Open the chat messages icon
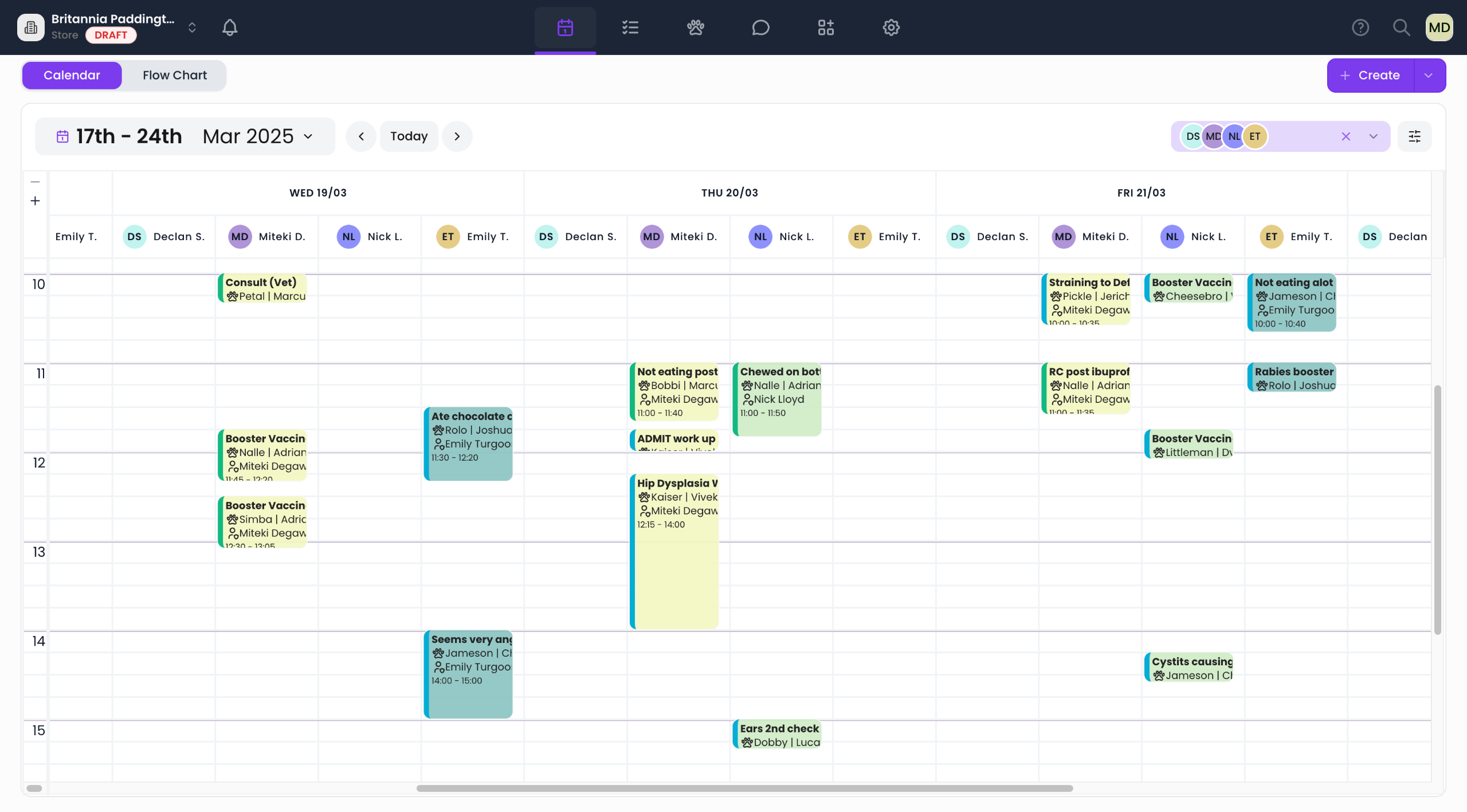Screen dimensions: 1467x812 pyautogui.click(x=760, y=28)
